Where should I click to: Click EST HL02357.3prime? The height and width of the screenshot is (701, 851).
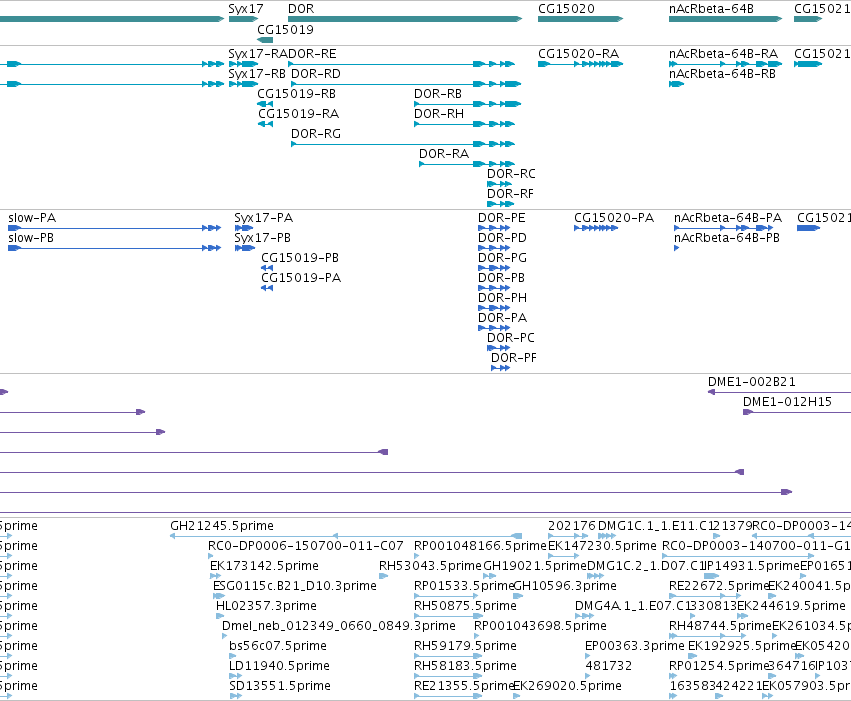(266, 607)
